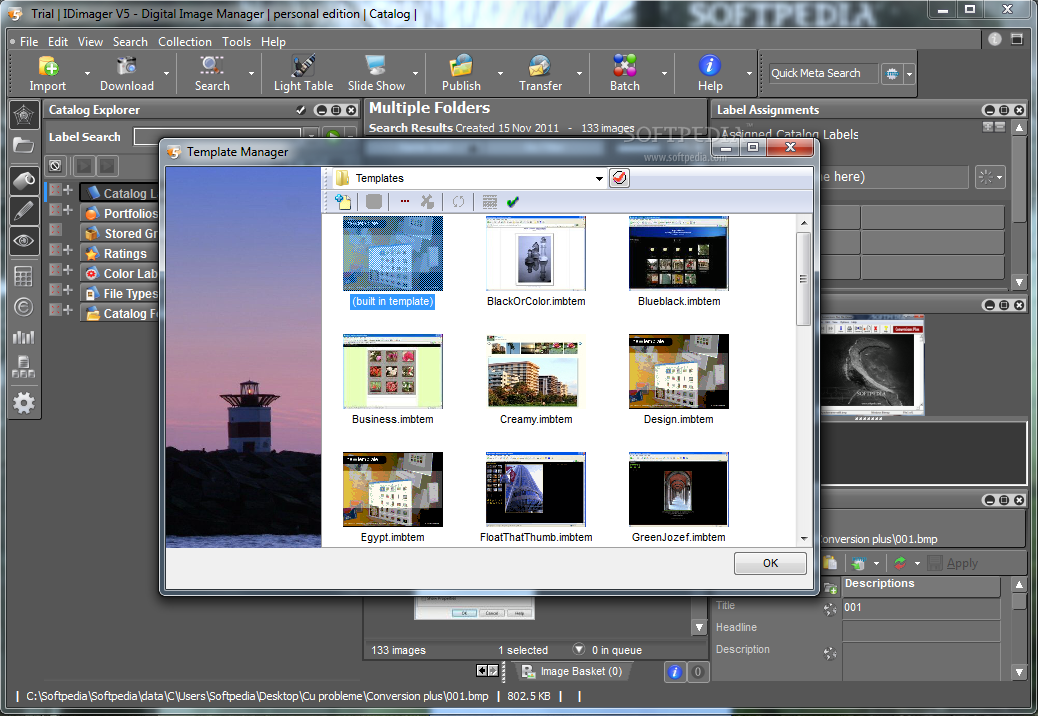Click the copyright symbol sidebar icon
This screenshot has width=1038, height=716.
pyautogui.click(x=24, y=307)
